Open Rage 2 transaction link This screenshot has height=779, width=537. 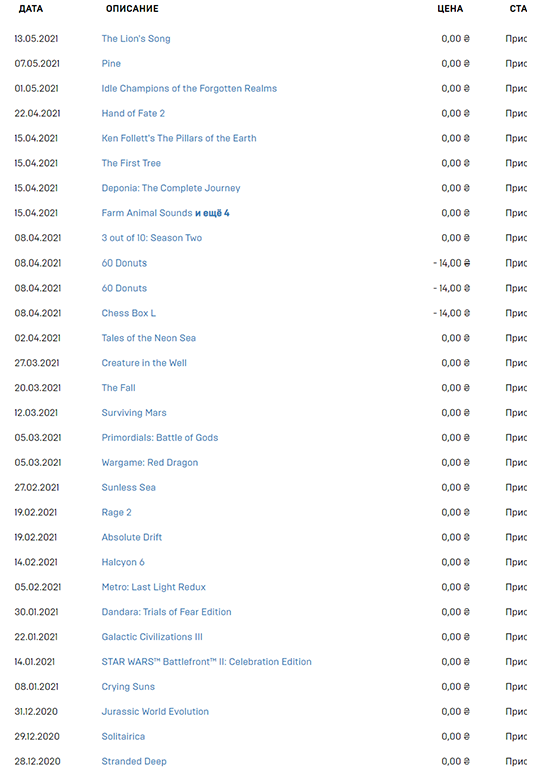tap(116, 512)
